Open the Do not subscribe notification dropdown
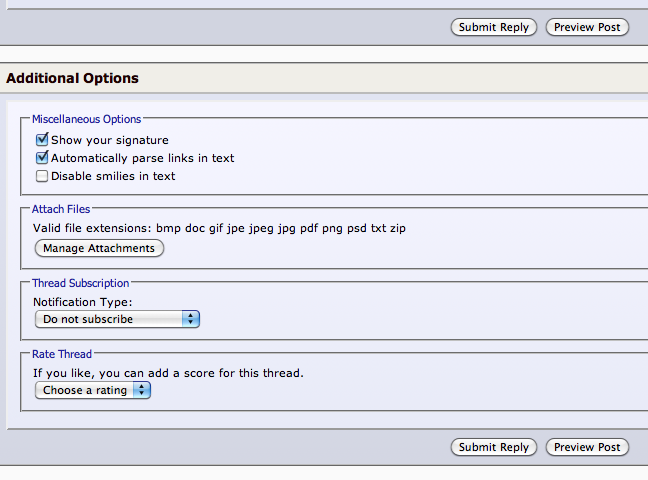Image resolution: width=648 pixels, height=480 pixels. coord(117,319)
